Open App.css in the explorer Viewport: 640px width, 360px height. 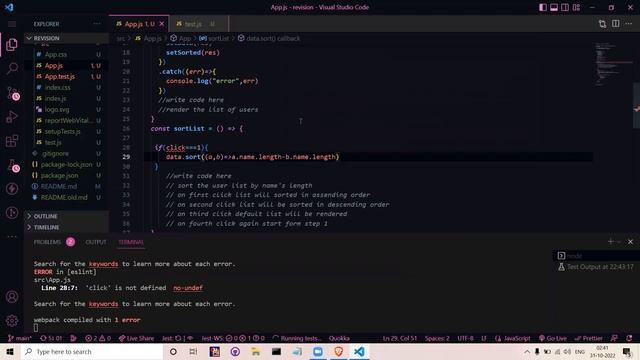pos(66,54)
